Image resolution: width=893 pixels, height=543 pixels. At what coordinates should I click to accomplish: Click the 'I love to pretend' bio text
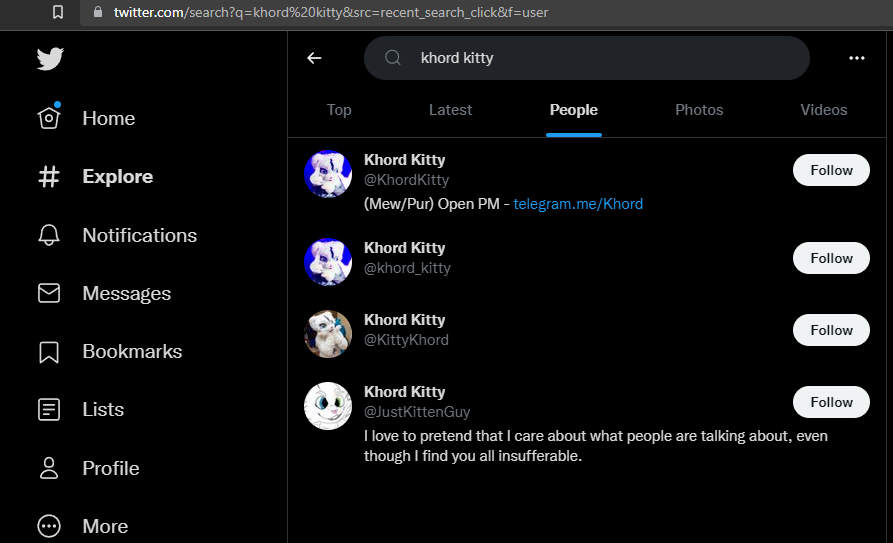(x=596, y=446)
